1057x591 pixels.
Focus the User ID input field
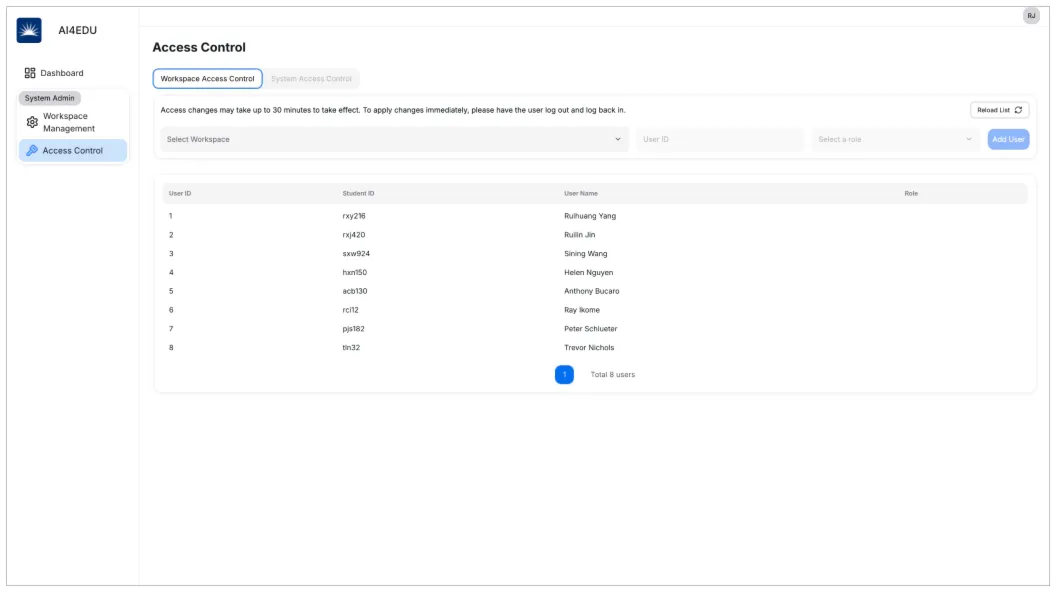tap(719, 139)
